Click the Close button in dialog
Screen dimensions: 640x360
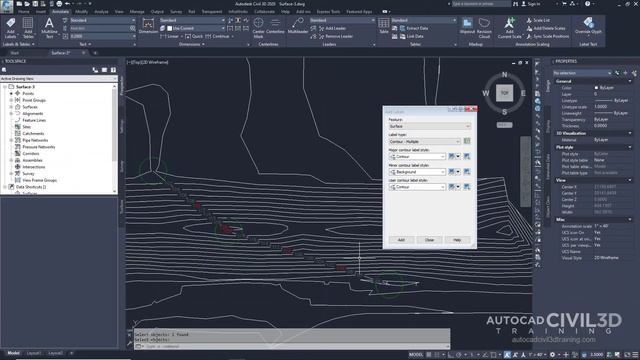click(x=429, y=240)
